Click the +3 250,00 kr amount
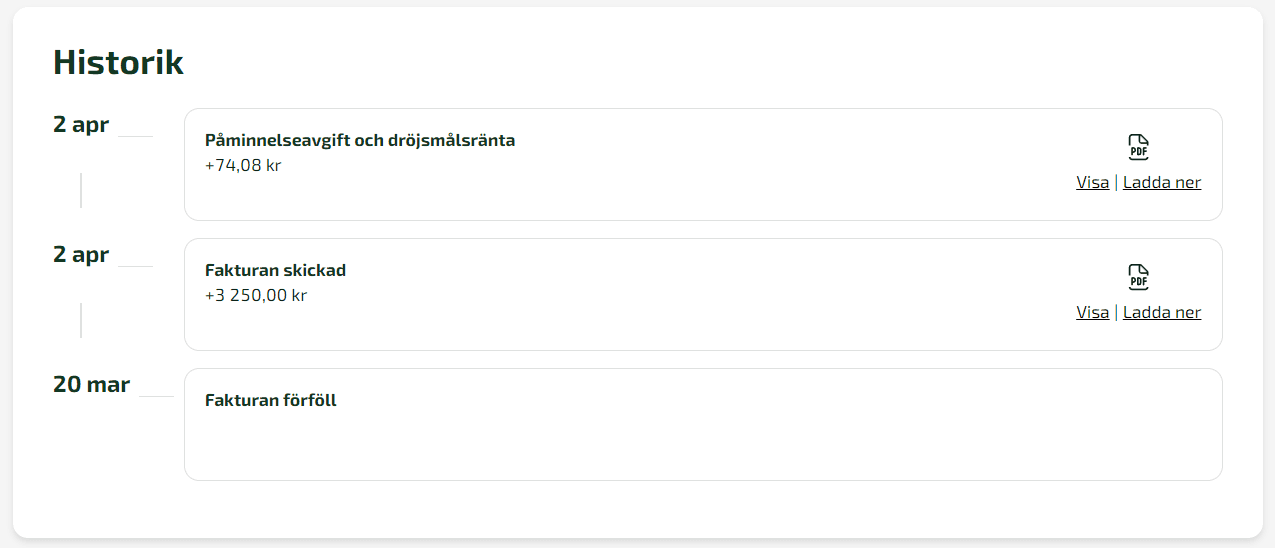 point(256,295)
